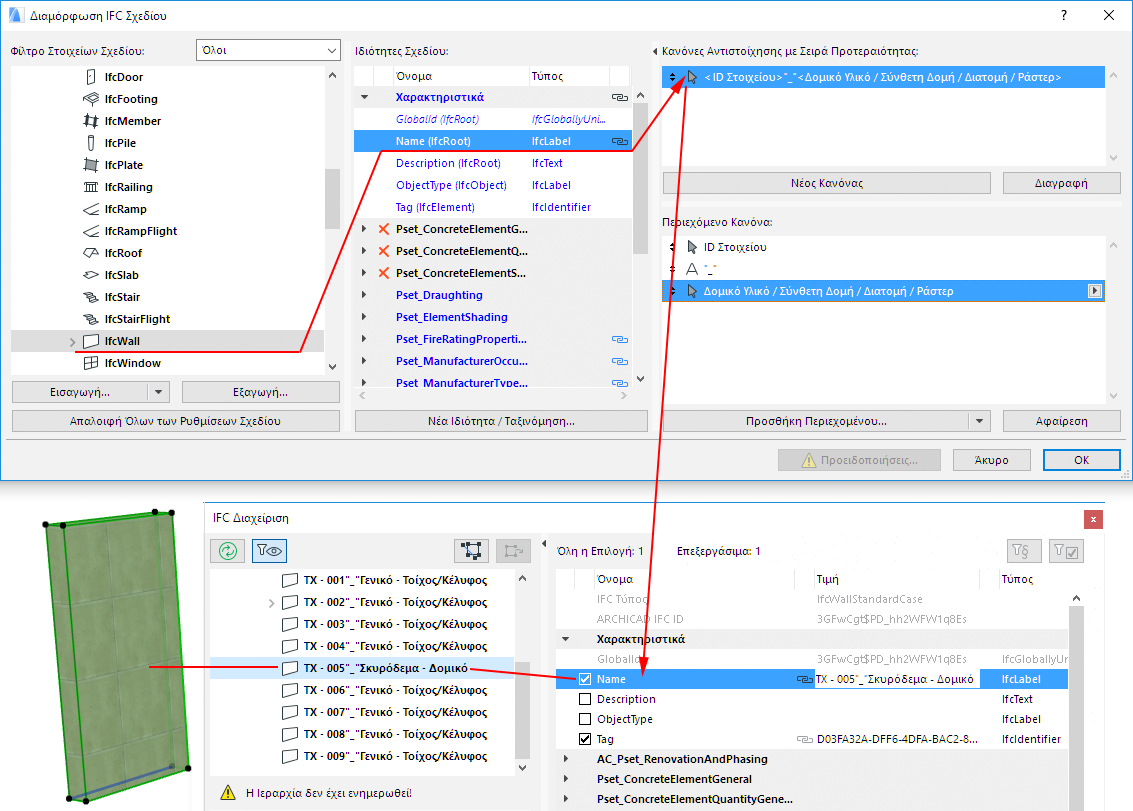
Task: Select the IfcRoof element icon
Action: [91, 253]
